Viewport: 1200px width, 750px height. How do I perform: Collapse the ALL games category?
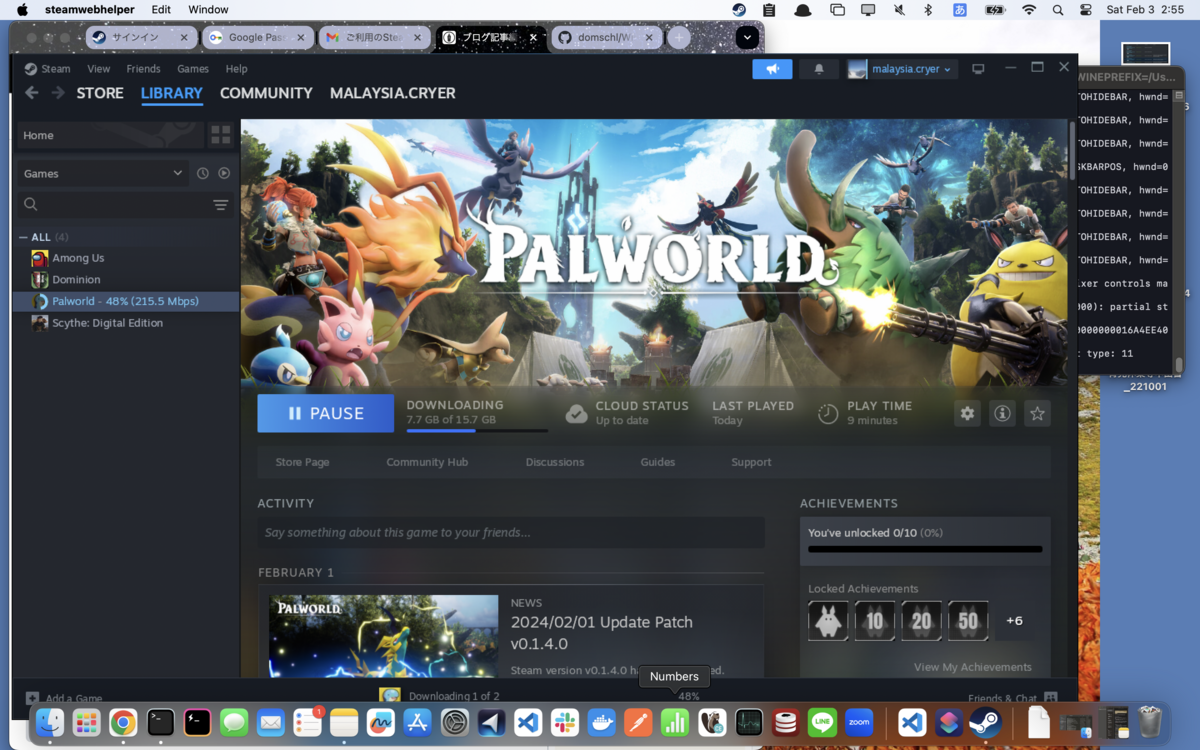click(23, 237)
